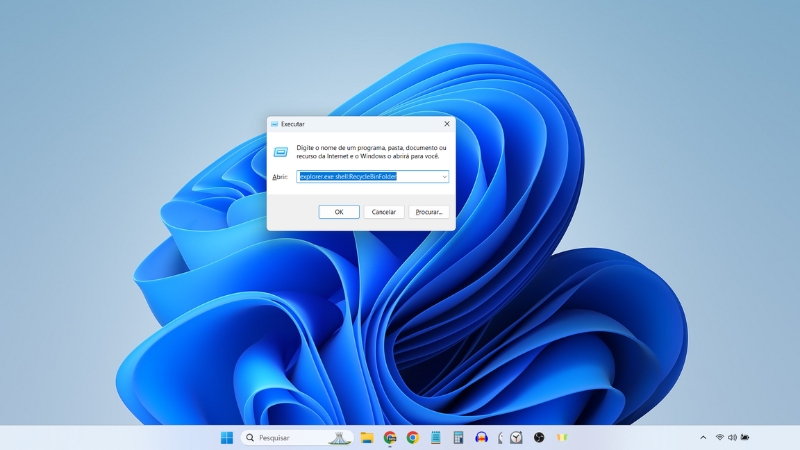
Task: Open File Explorer from the taskbar
Action: click(367, 438)
